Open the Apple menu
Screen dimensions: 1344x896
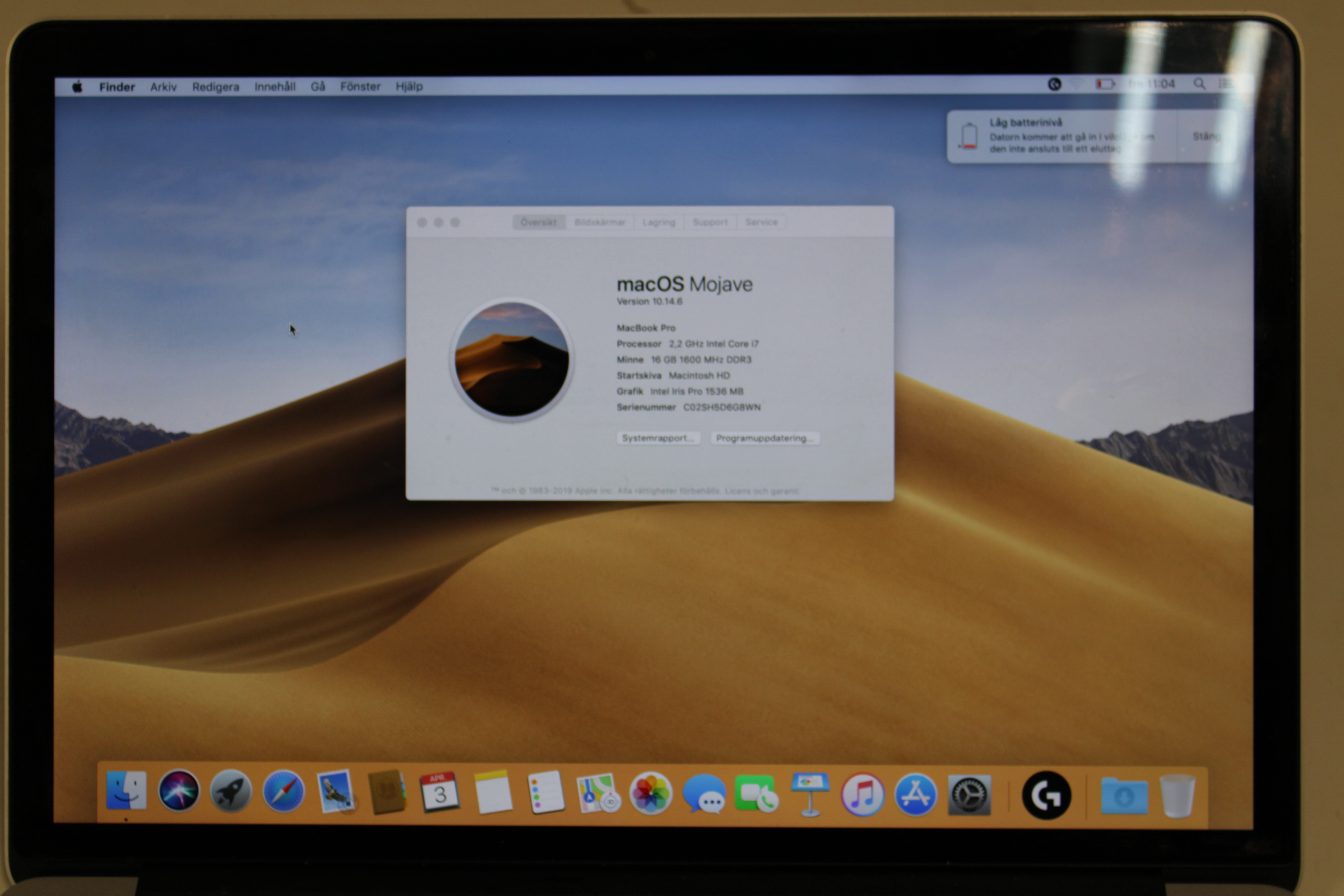click(77, 87)
